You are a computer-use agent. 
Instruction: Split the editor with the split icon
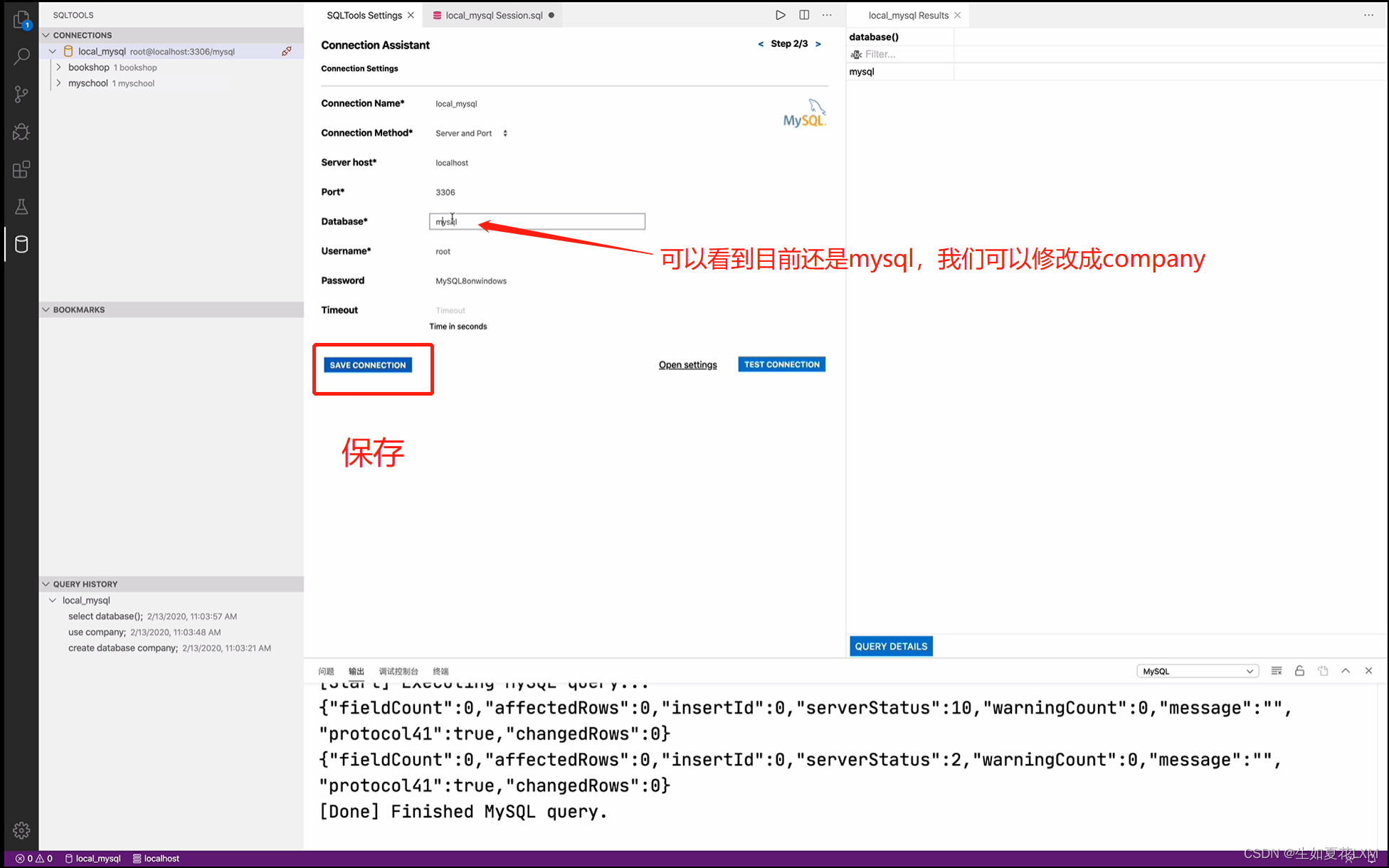point(804,15)
